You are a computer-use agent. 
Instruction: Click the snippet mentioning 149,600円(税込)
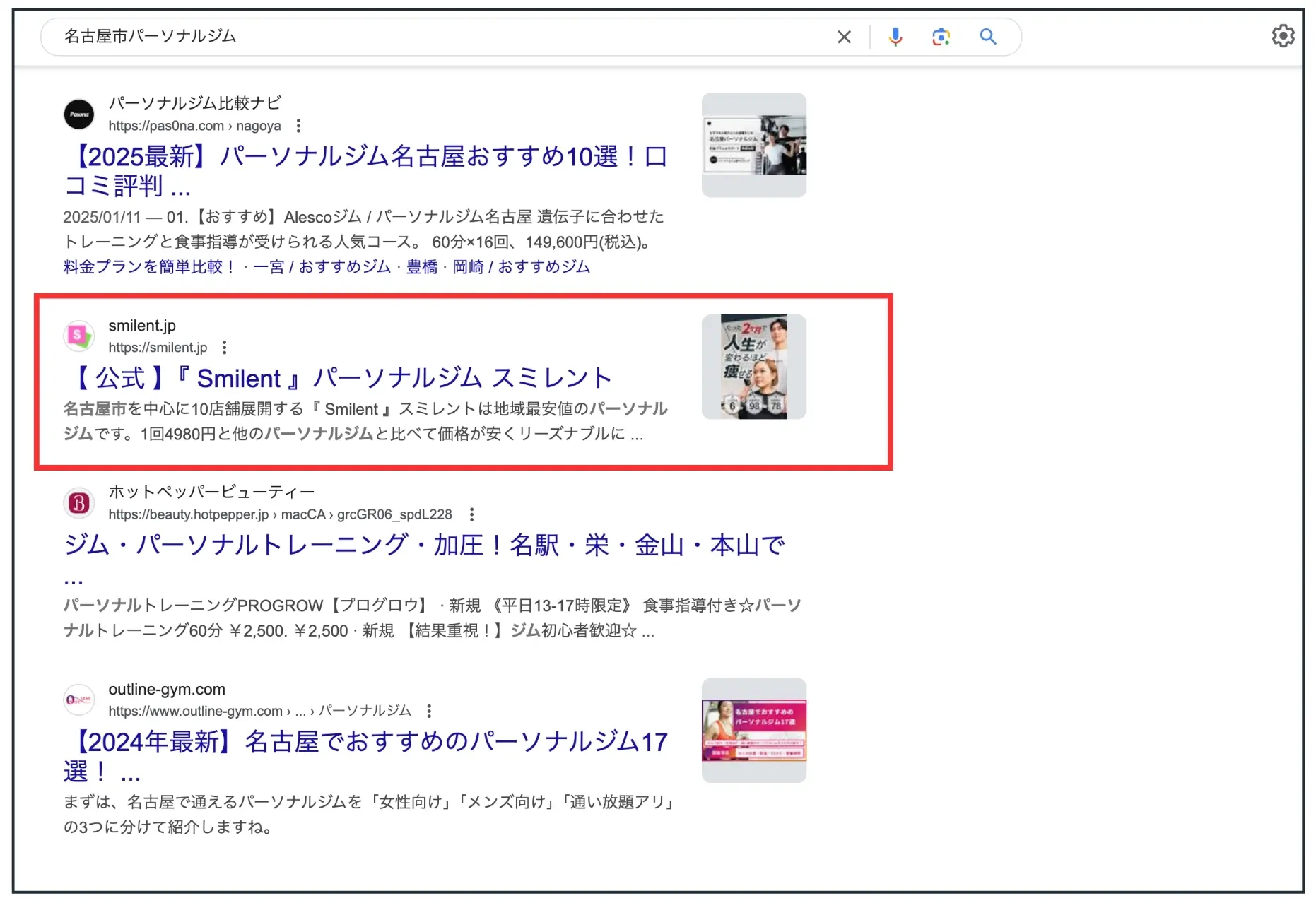coord(363,229)
